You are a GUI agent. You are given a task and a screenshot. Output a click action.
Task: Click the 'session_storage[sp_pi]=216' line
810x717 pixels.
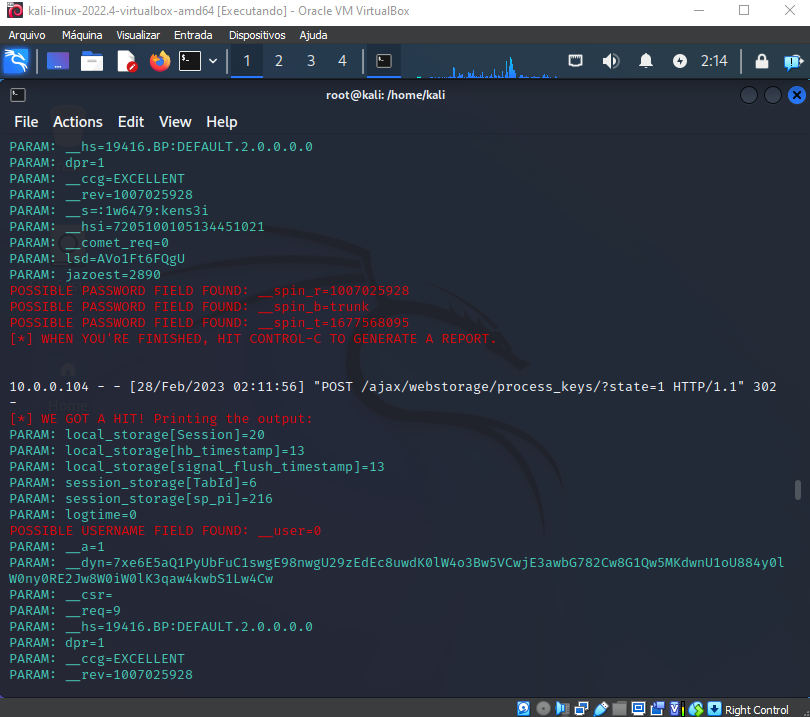coord(141,498)
